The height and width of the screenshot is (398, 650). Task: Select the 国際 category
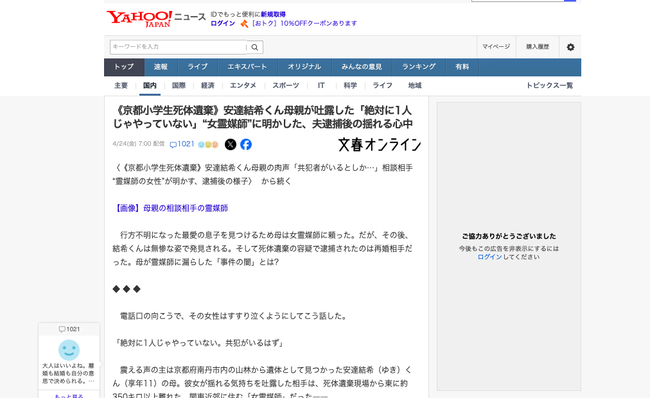[x=179, y=85]
